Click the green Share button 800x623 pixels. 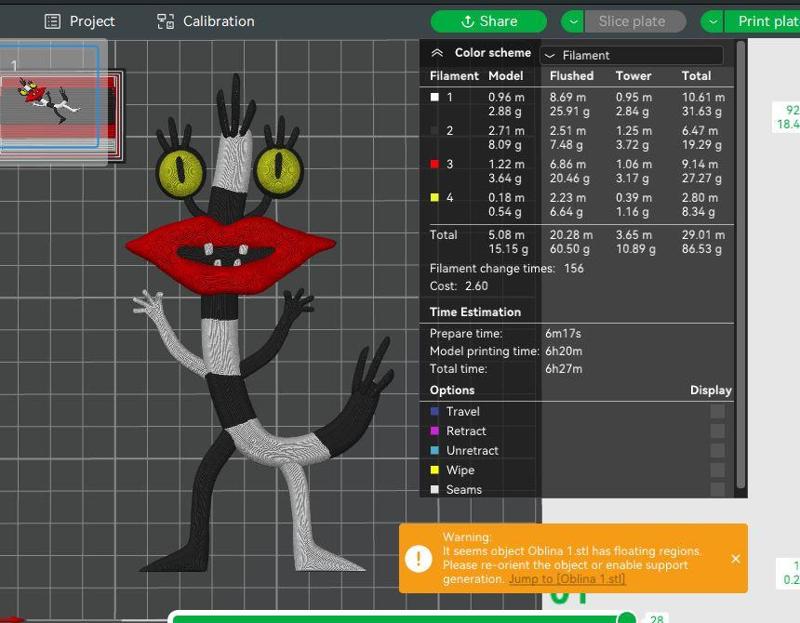(489, 21)
